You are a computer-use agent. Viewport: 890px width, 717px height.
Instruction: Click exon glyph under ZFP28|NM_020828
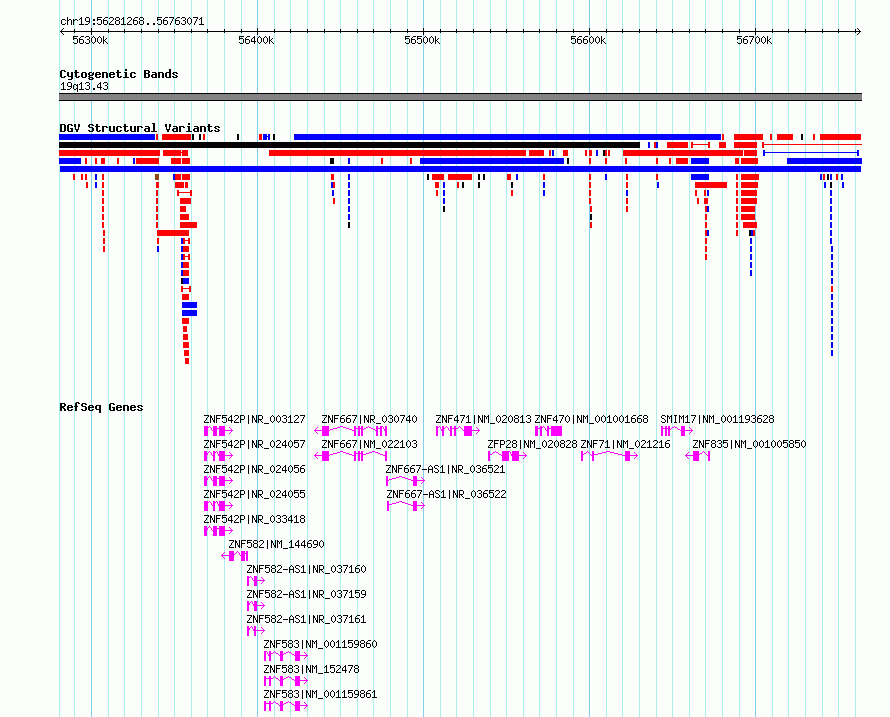[x=507, y=456]
